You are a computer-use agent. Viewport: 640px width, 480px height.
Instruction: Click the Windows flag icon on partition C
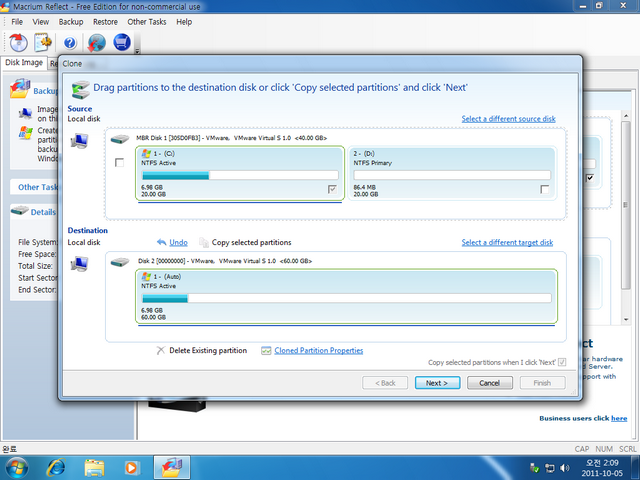pyautogui.click(x=146, y=153)
